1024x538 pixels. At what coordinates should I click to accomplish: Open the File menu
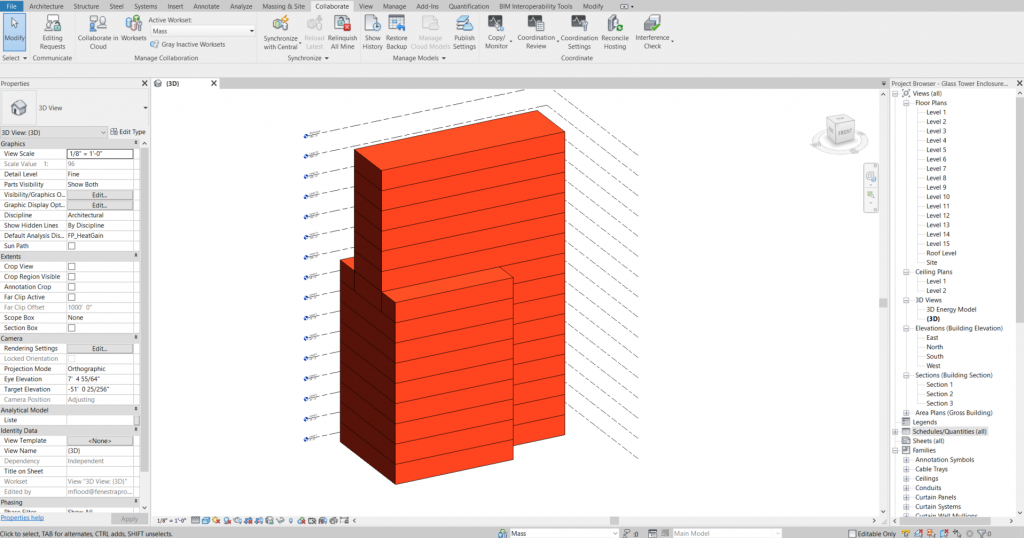tap(11, 6)
